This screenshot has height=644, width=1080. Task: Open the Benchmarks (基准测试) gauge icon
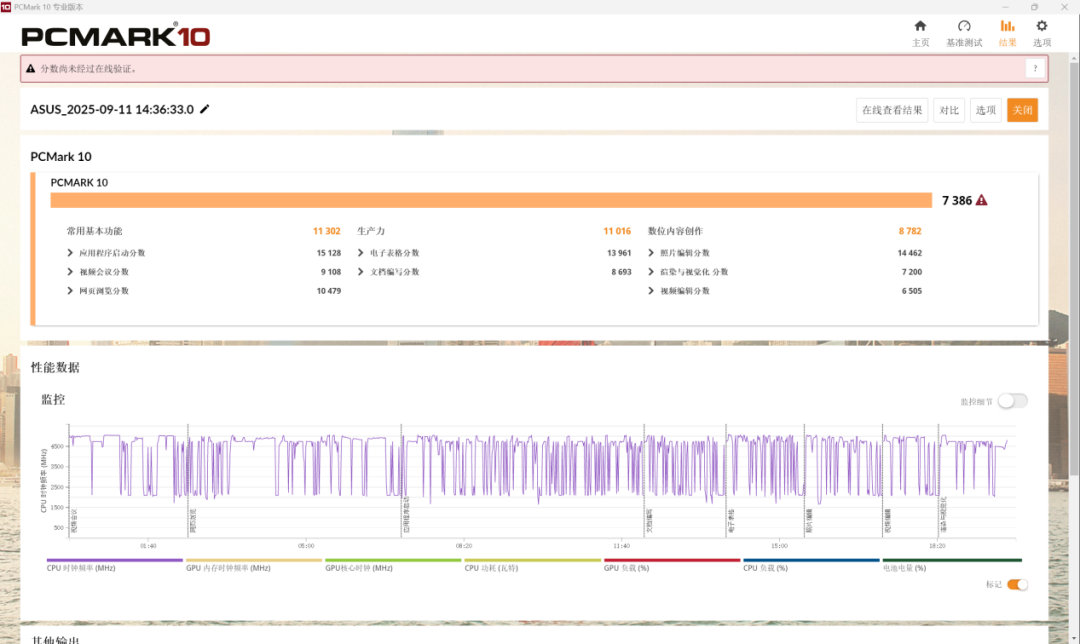point(964,26)
